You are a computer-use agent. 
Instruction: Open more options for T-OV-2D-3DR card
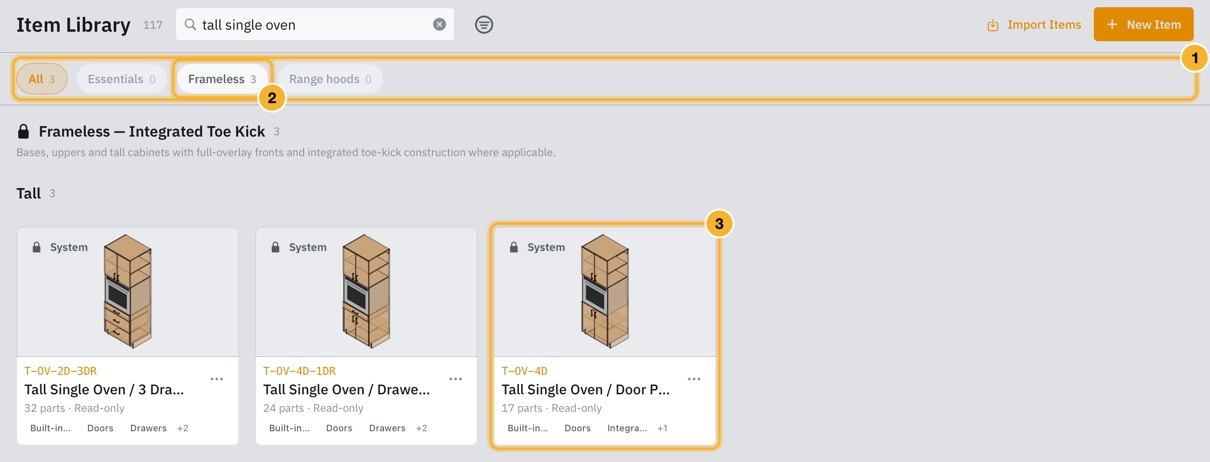[217, 379]
